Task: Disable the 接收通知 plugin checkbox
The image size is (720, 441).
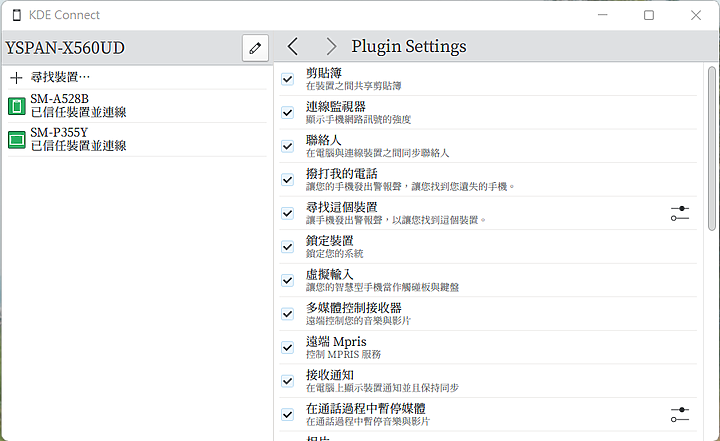Action: 287,381
